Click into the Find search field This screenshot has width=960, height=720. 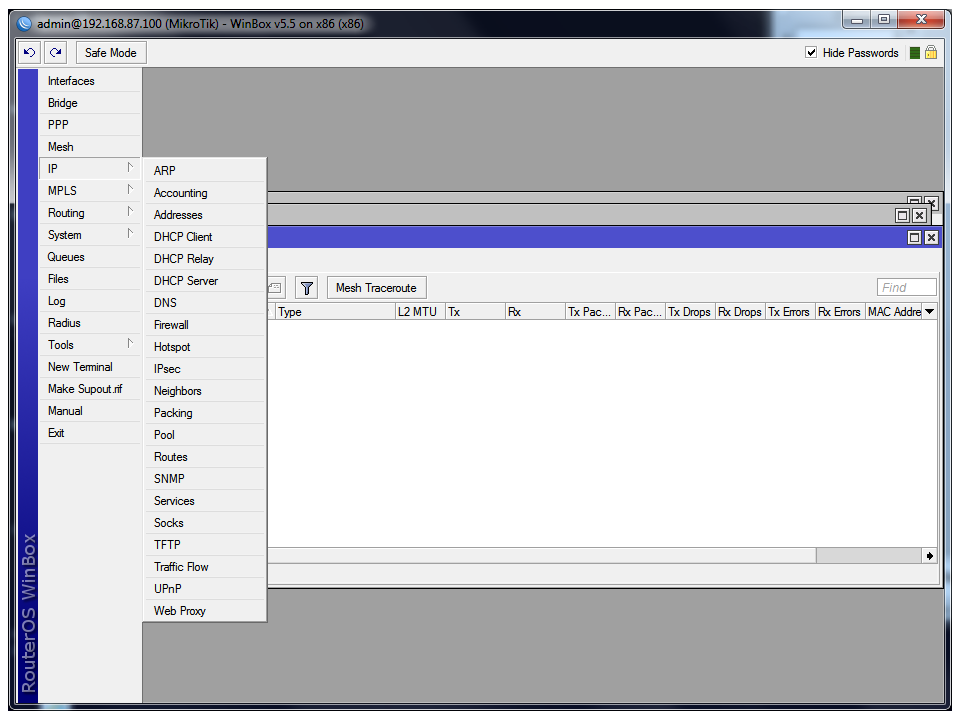pyautogui.click(x=906, y=288)
